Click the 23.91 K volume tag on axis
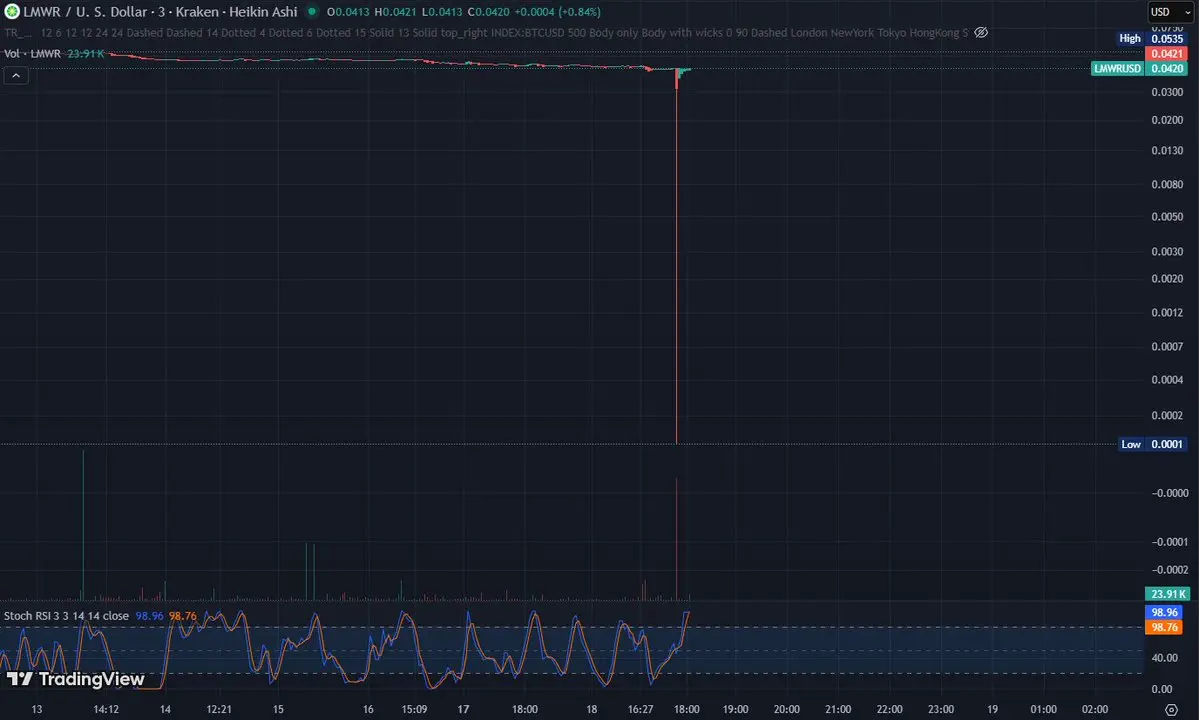The width and height of the screenshot is (1199, 720). pos(1167,594)
